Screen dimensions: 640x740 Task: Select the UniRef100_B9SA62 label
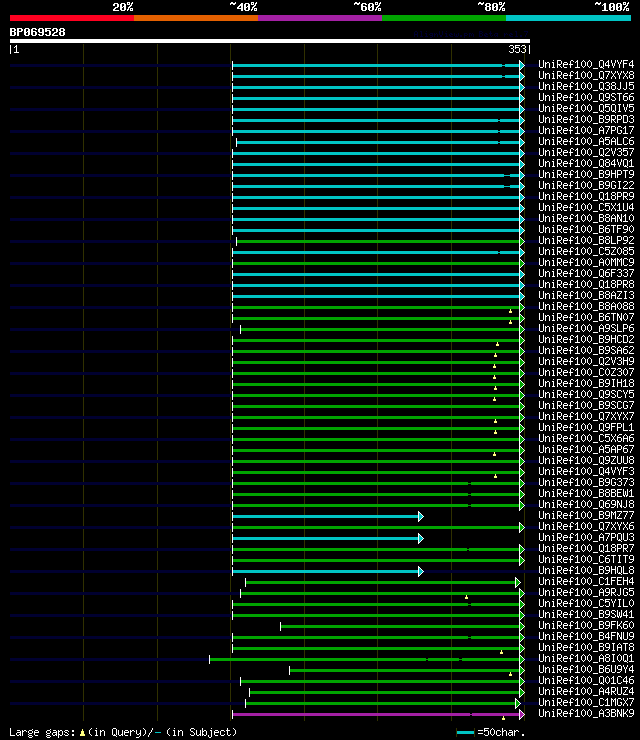tap(586, 350)
